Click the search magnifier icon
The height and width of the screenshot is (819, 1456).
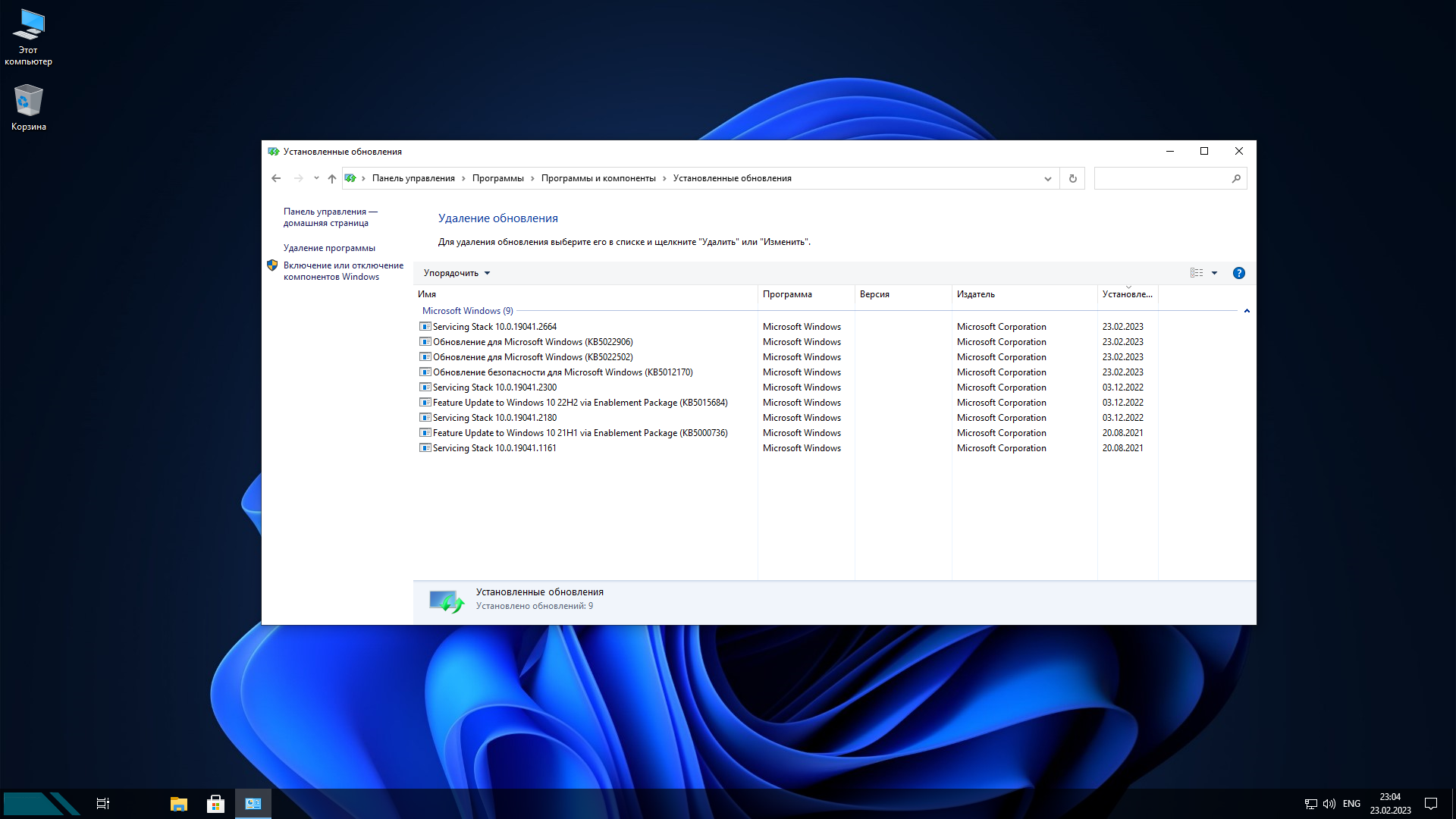click(x=1236, y=178)
